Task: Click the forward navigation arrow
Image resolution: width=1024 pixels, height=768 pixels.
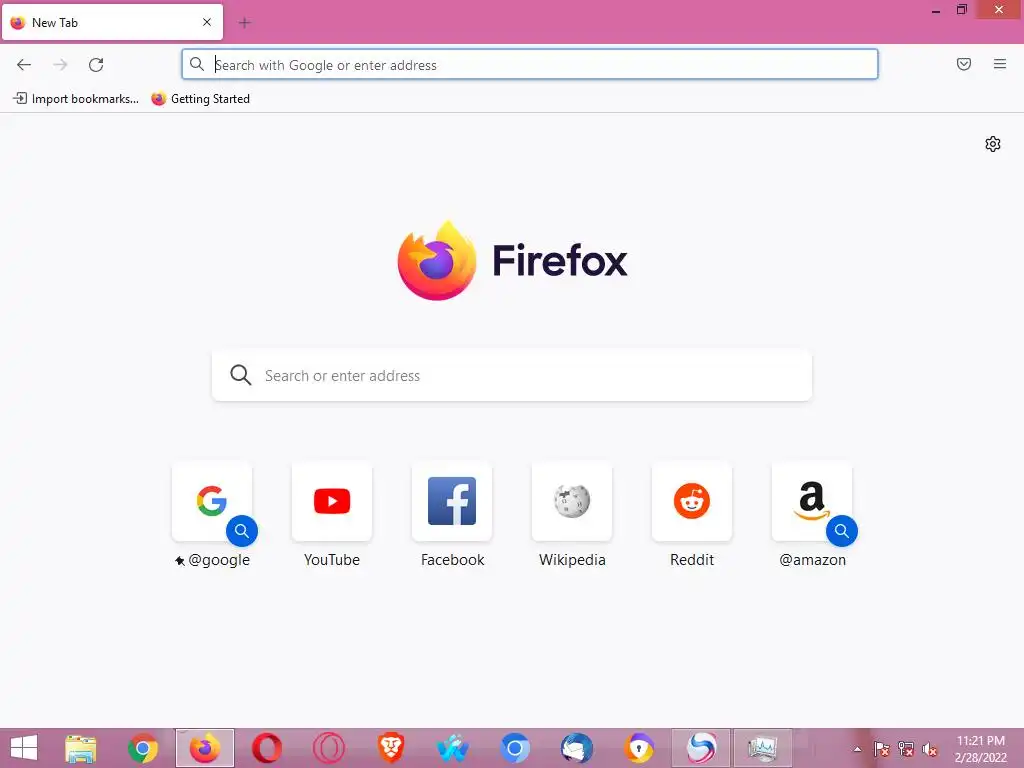Action: [60, 65]
